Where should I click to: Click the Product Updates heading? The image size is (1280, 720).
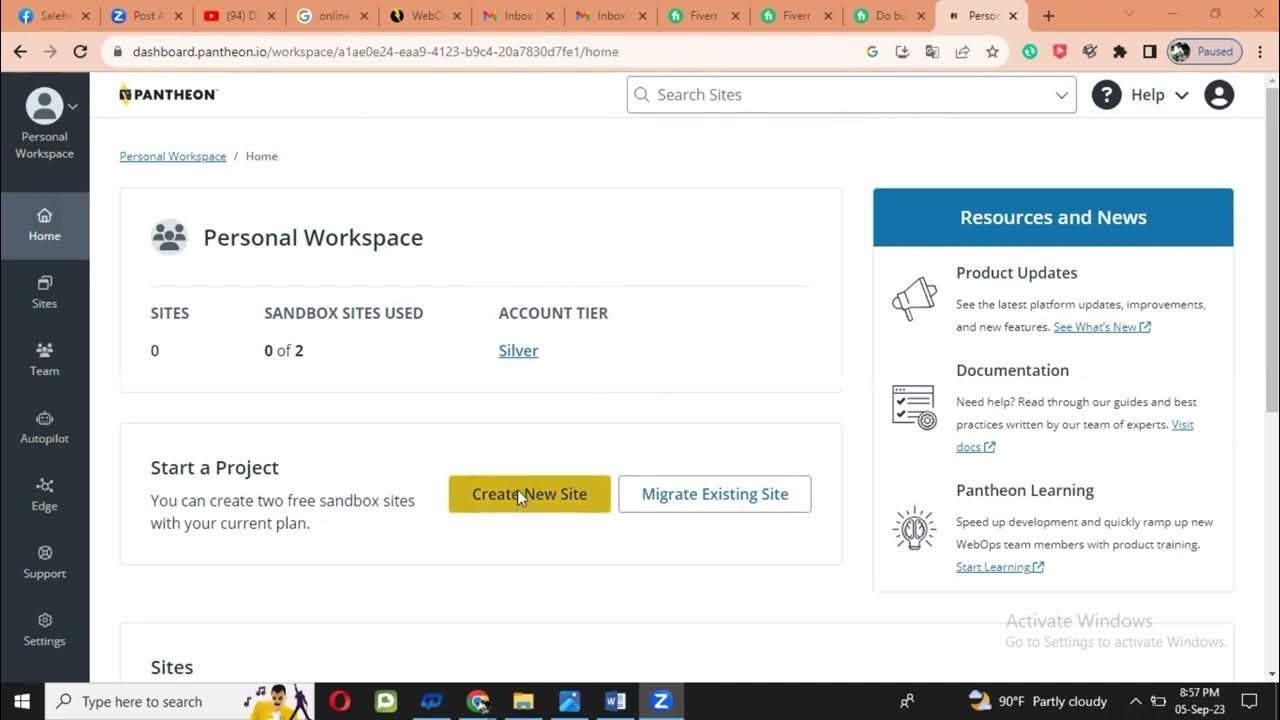(x=1016, y=273)
